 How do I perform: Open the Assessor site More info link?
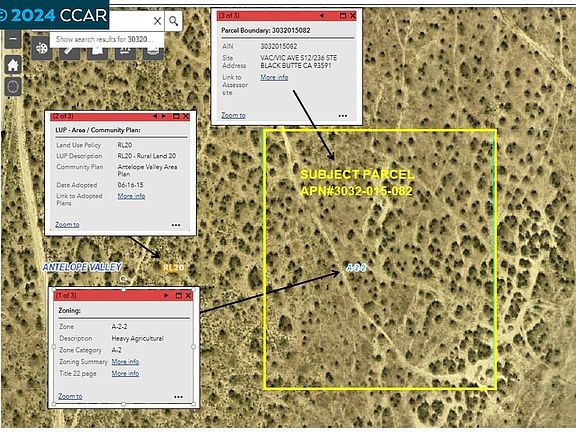pos(274,77)
